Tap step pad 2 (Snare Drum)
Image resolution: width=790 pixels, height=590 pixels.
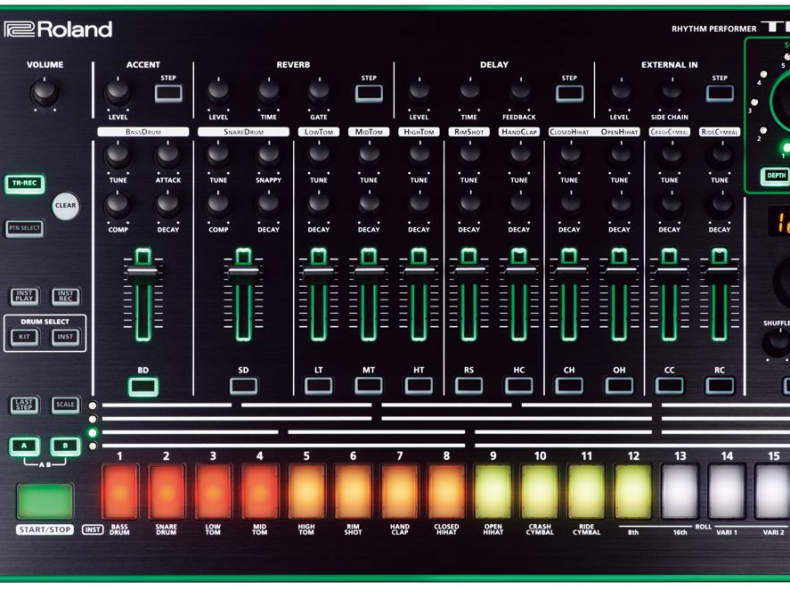[x=166, y=492]
